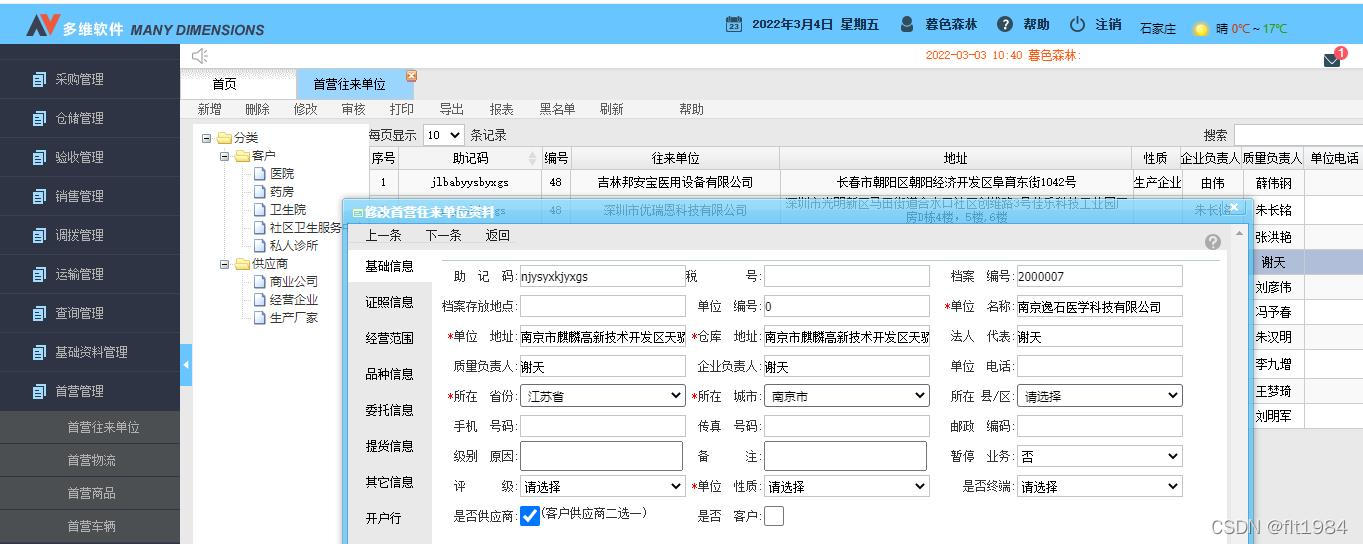Check the 是否客户 checkbox

pos(774,516)
